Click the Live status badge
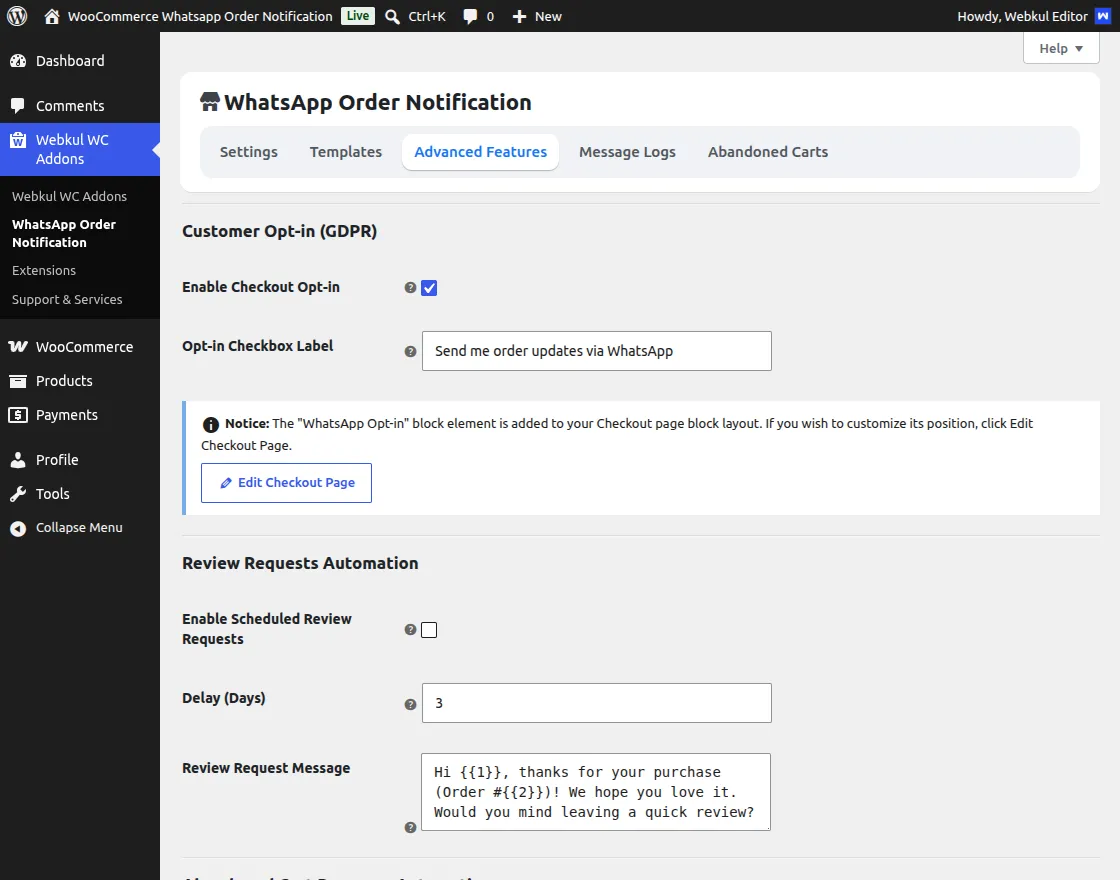This screenshot has width=1120, height=880. pos(358,16)
